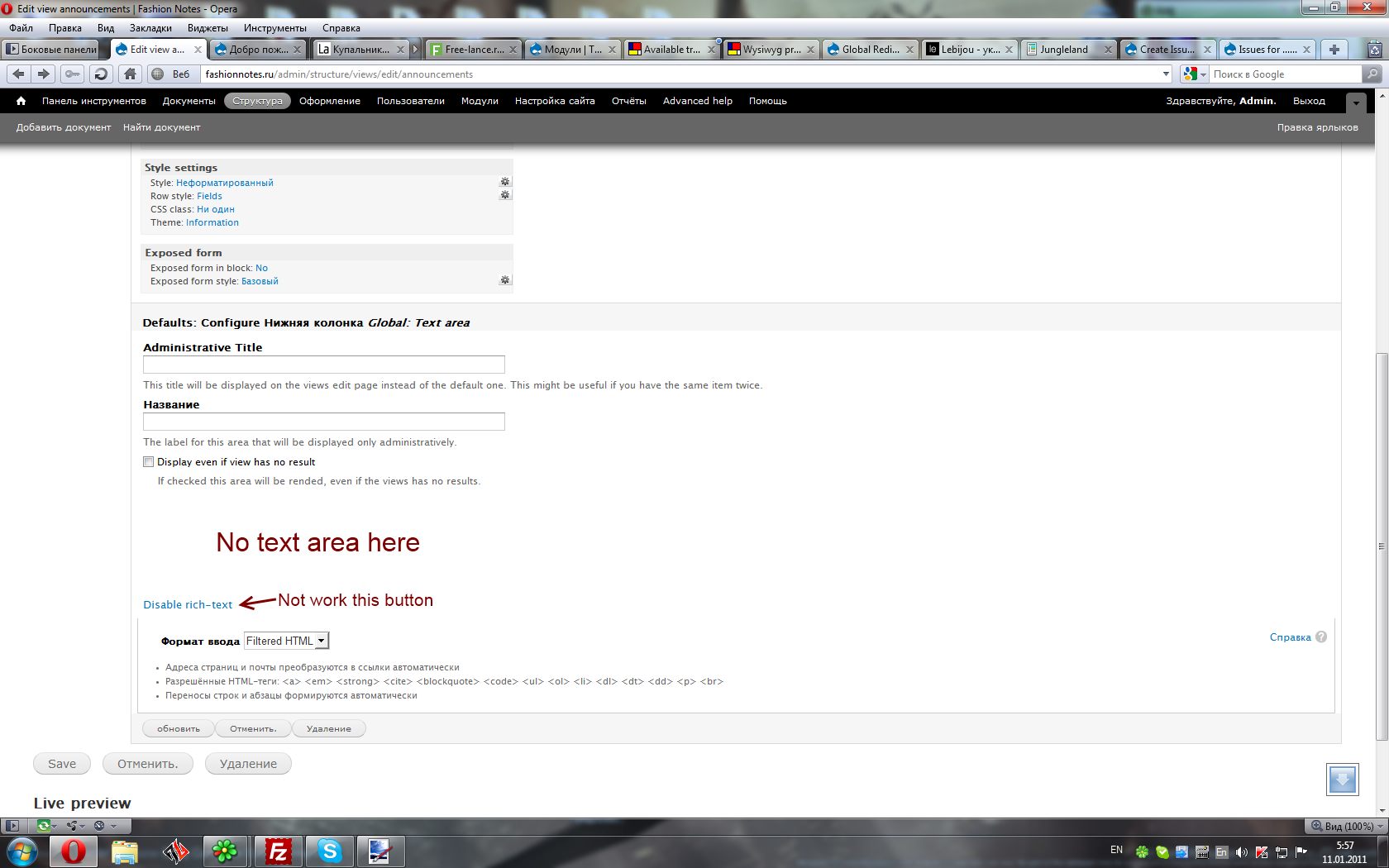Click the Disable rich-text link

[188, 604]
